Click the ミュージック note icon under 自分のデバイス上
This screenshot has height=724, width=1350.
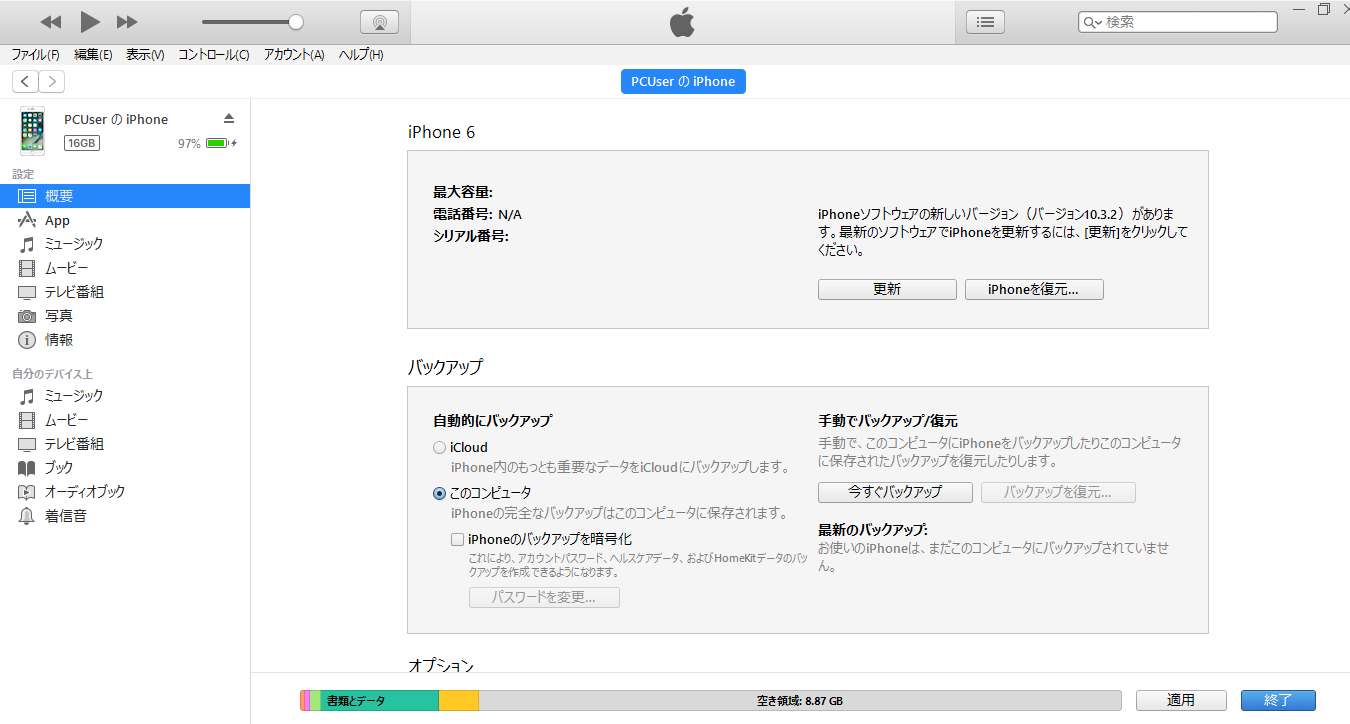(27, 396)
